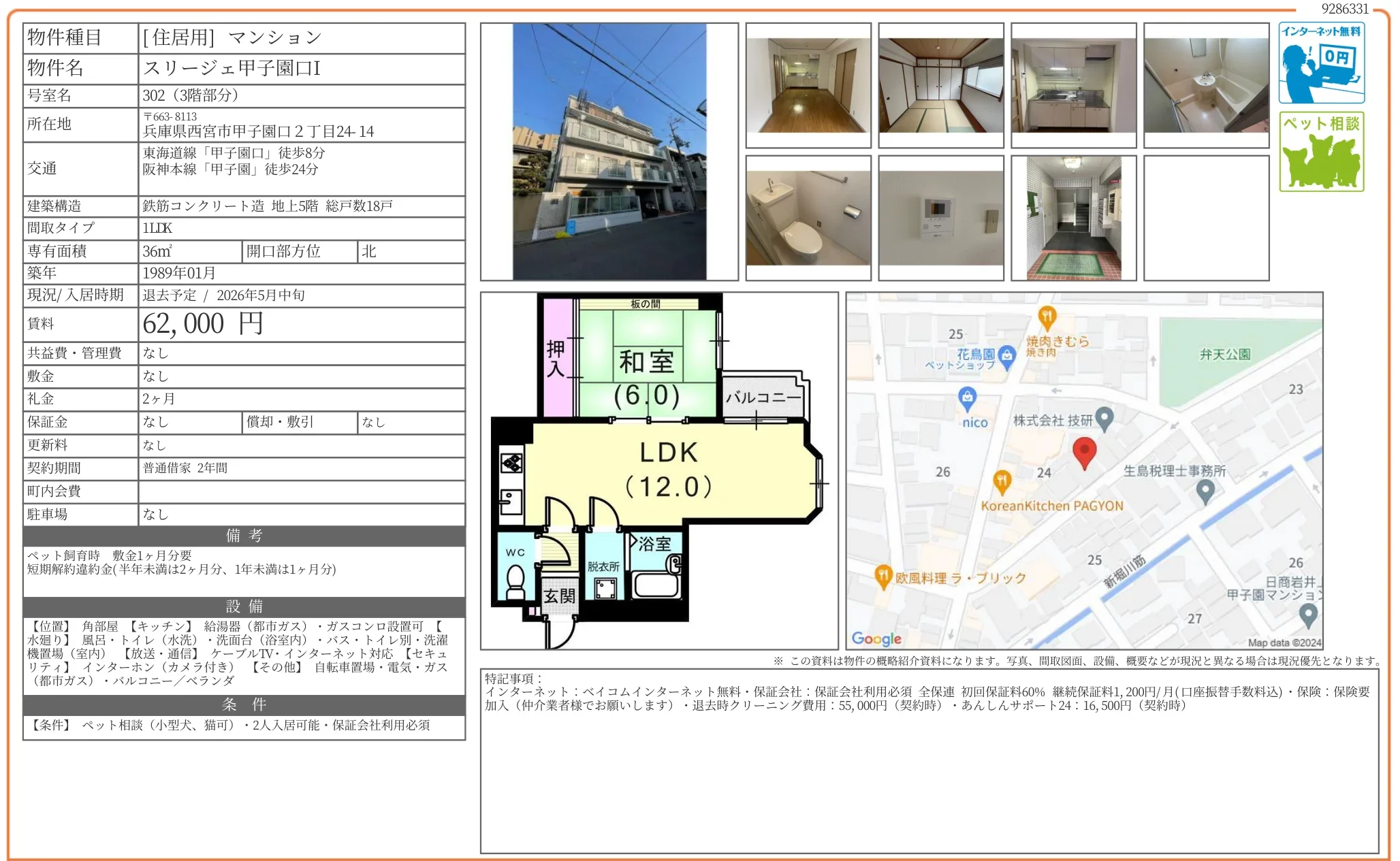This screenshot has width=1400, height=861.
Task: Click the nico shop marker on map
Action: [x=967, y=397]
